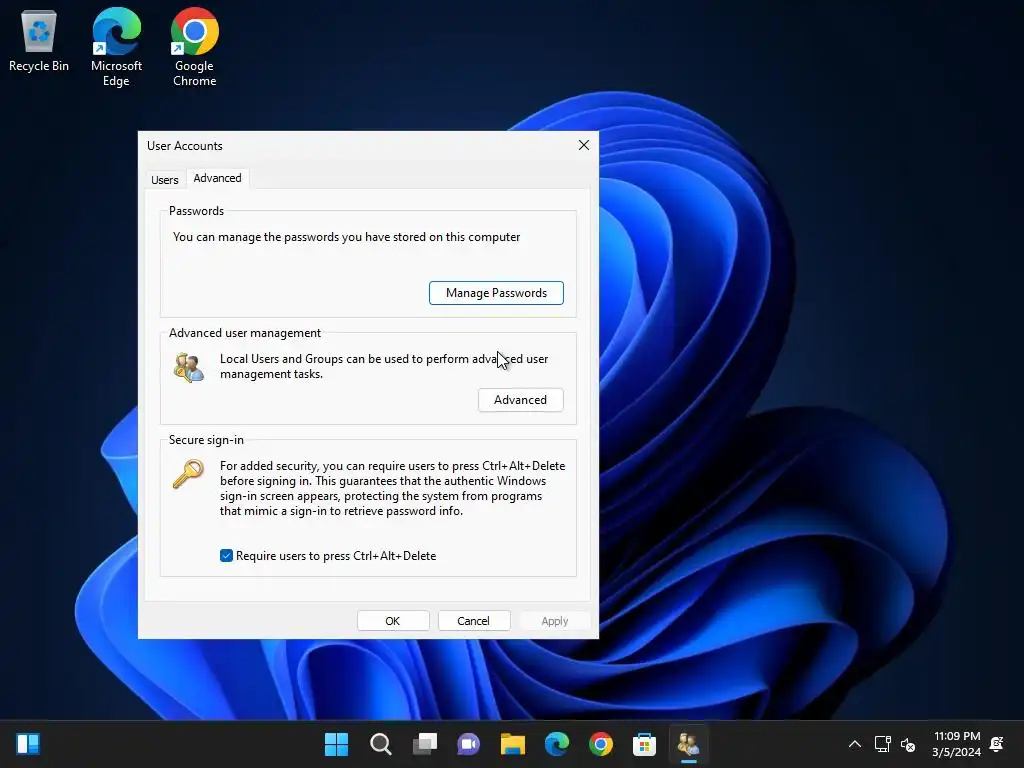Open the Windows Start menu
The height and width of the screenshot is (768, 1024).
click(336, 744)
